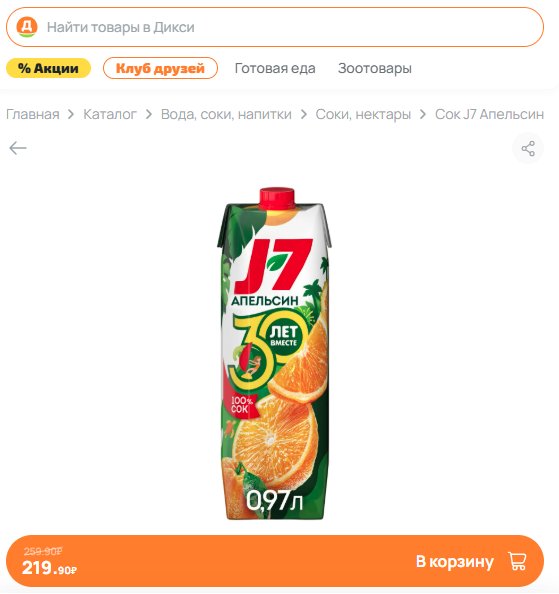The image size is (559, 594).
Task: Open Соки, нектары breadcrumb category
Action: pos(363,114)
